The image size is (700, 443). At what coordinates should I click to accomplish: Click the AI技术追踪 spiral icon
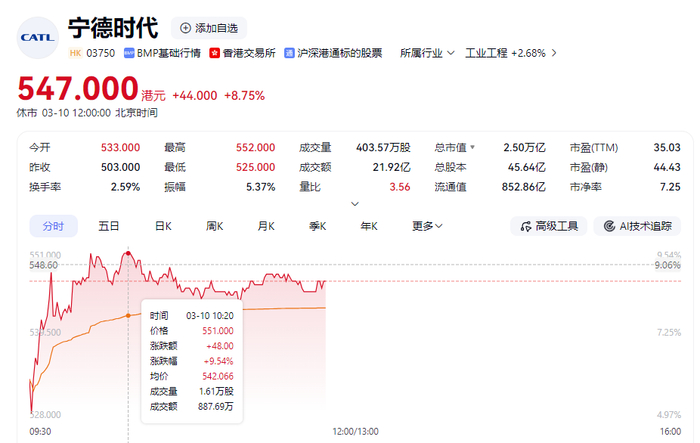tap(609, 226)
